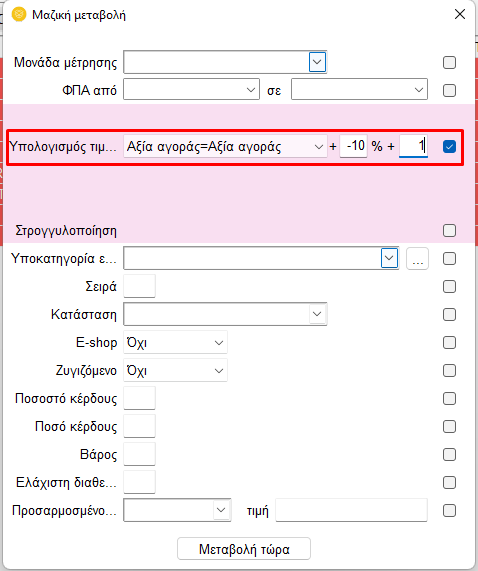Tick the Μονάδα μέτρησης checkbox

pyautogui.click(x=449, y=62)
